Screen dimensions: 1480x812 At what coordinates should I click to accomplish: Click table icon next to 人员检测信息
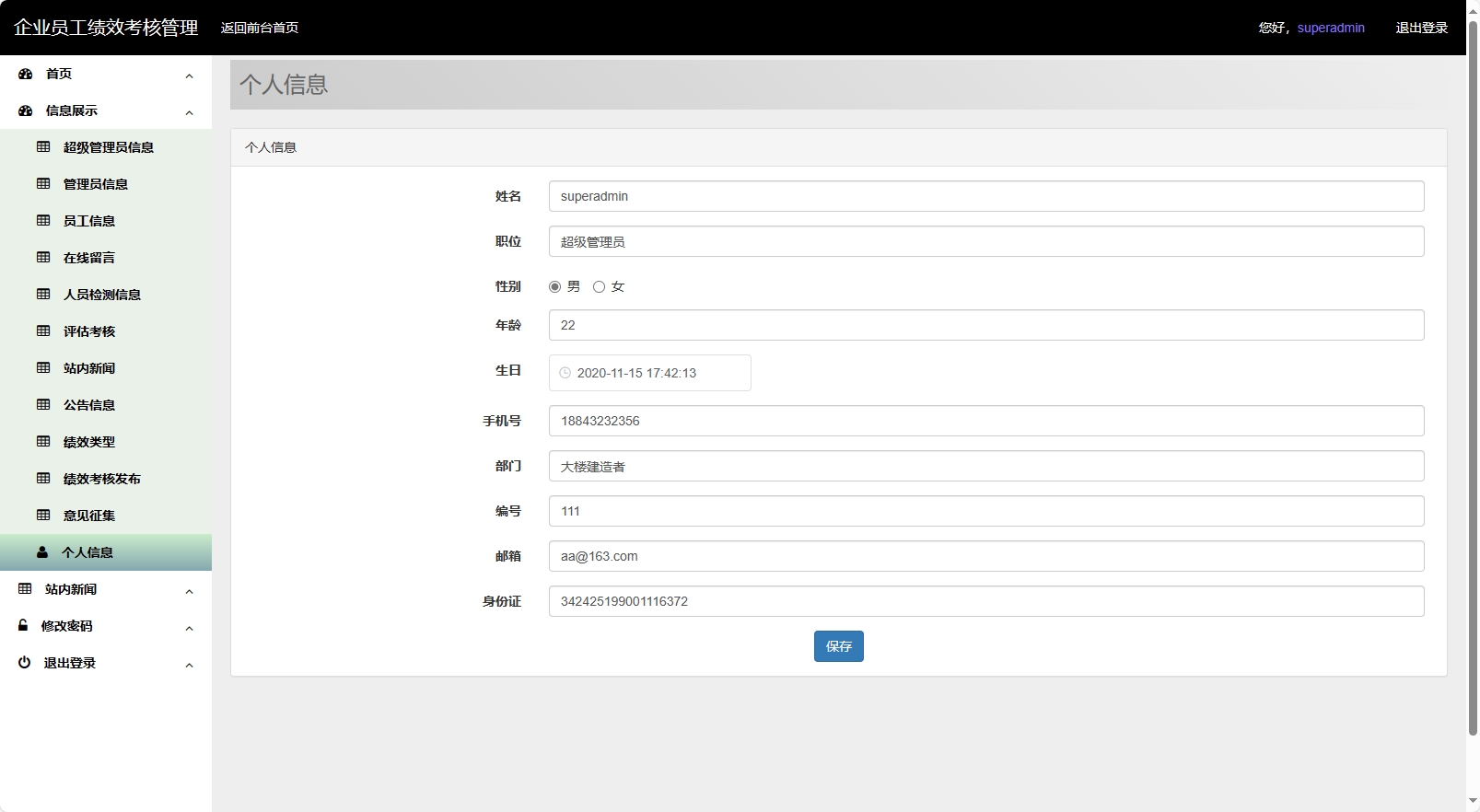tap(43, 294)
